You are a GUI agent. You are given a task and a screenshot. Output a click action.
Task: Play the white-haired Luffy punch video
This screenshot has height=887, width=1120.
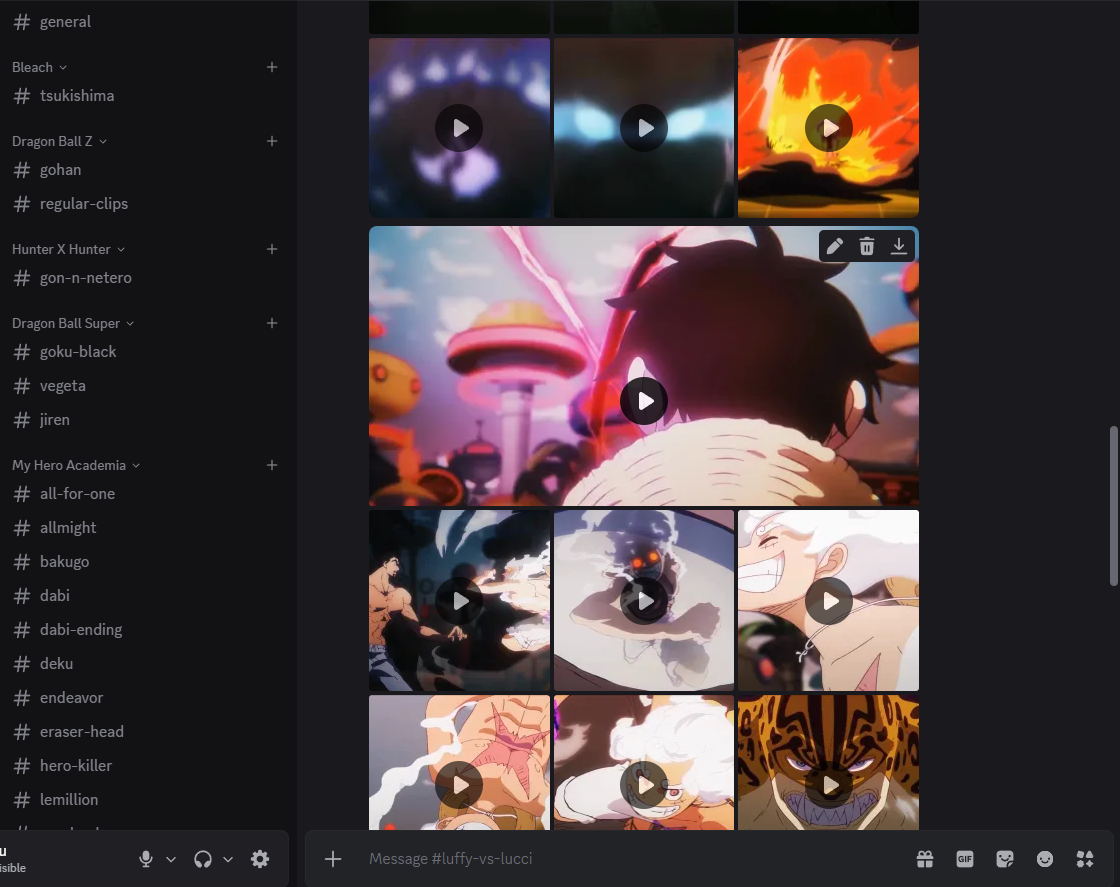(644, 786)
